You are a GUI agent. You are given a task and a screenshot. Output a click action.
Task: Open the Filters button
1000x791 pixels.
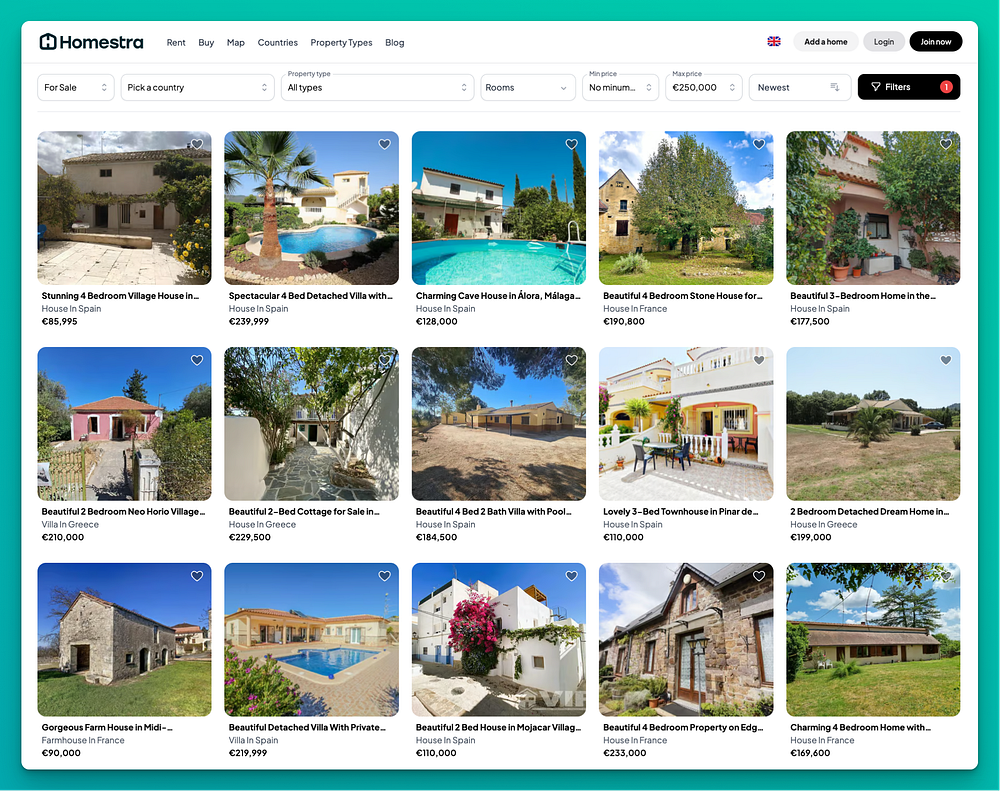tap(909, 87)
